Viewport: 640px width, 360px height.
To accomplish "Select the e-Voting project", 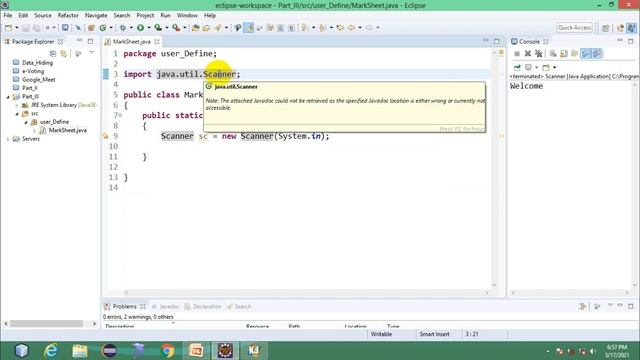I will (x=33, y=71).
